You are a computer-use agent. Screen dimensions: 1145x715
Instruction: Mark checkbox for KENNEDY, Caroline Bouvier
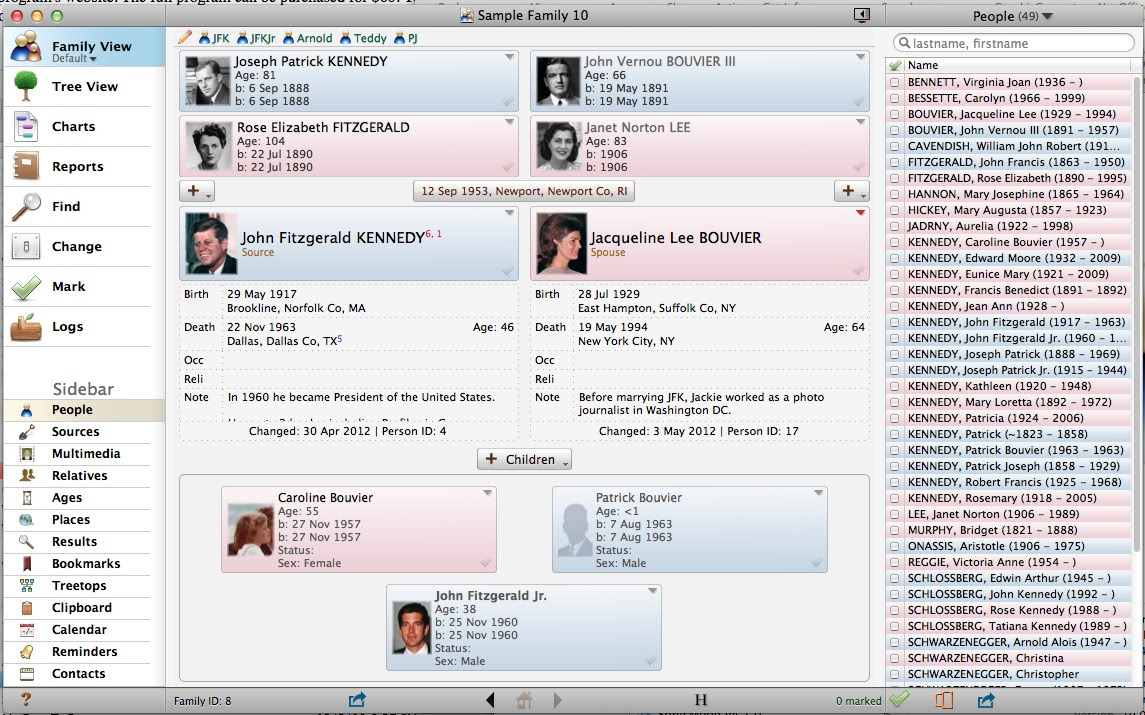click(895, 242)
